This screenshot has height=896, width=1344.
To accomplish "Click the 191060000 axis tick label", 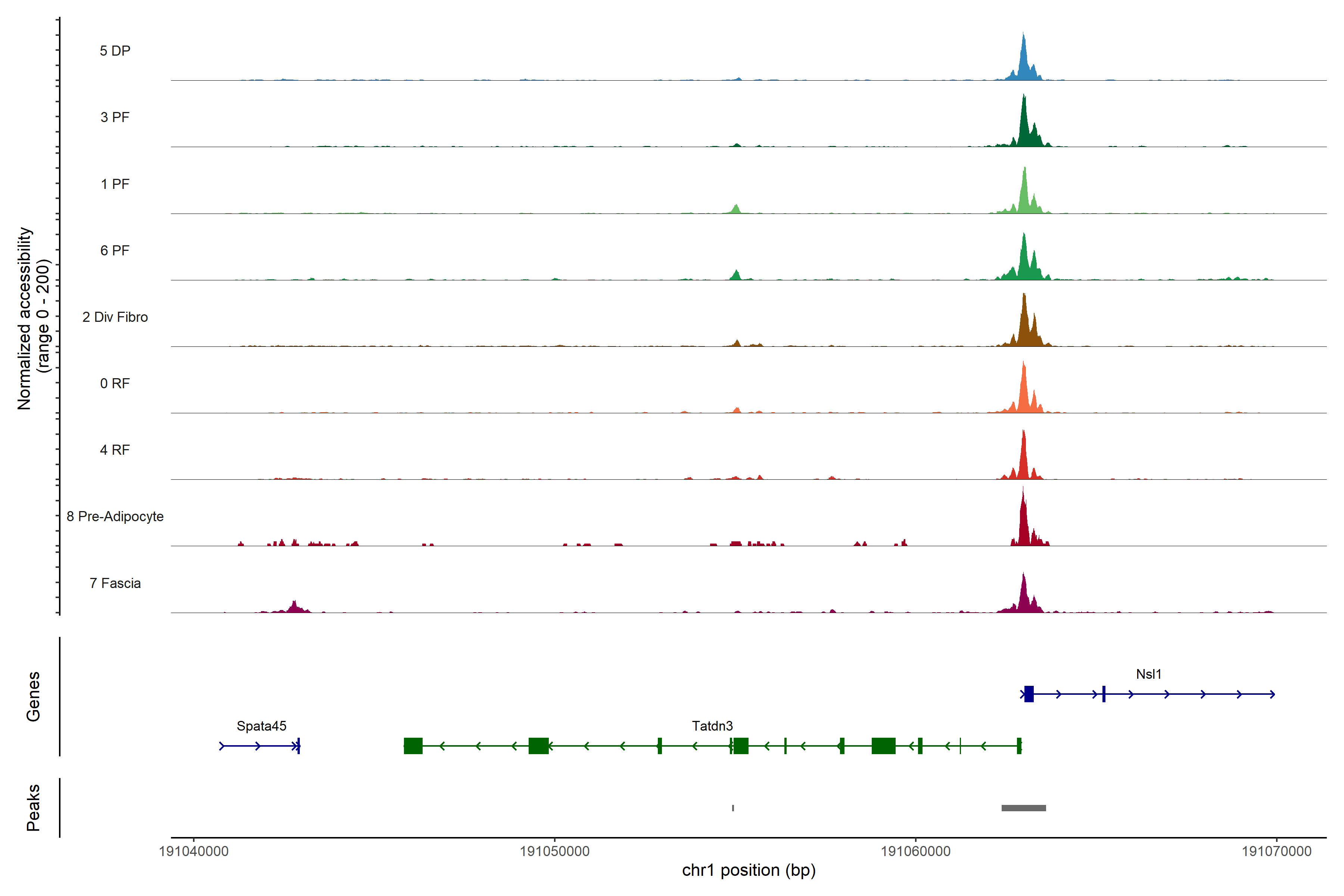I will (x=915, y=852).
